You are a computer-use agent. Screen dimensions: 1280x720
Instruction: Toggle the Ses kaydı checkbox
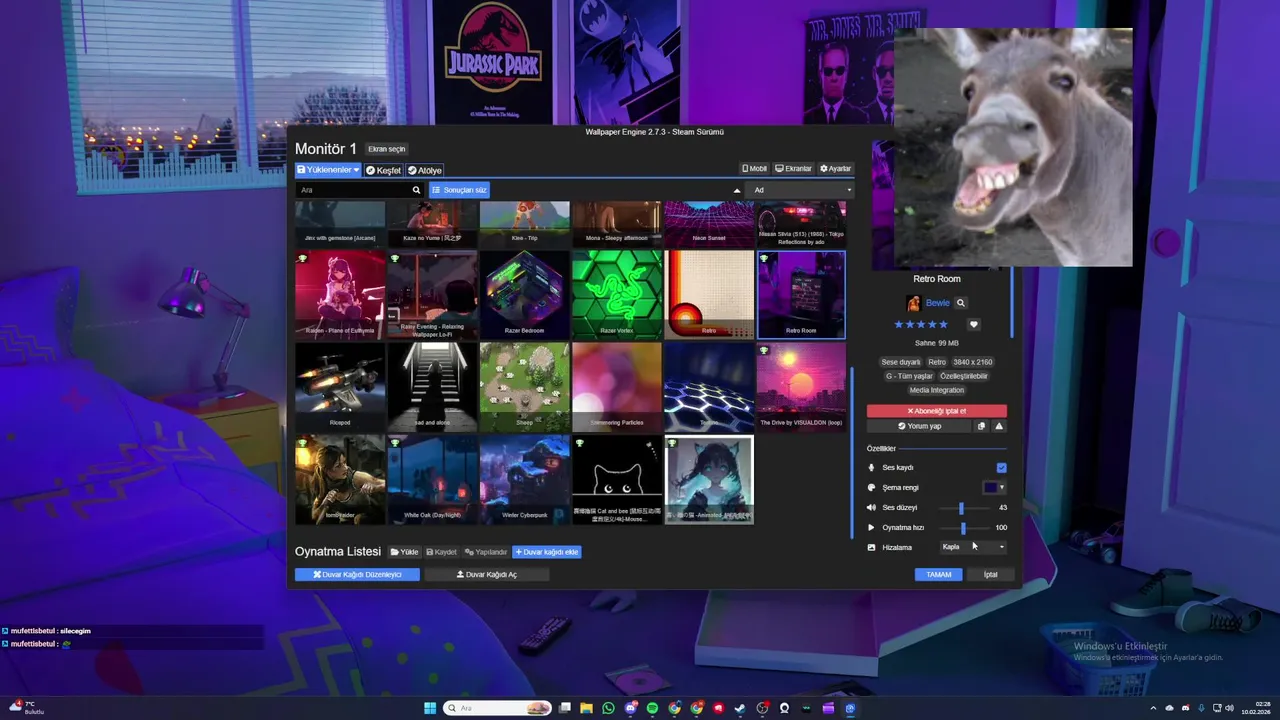click(1001, 467)
